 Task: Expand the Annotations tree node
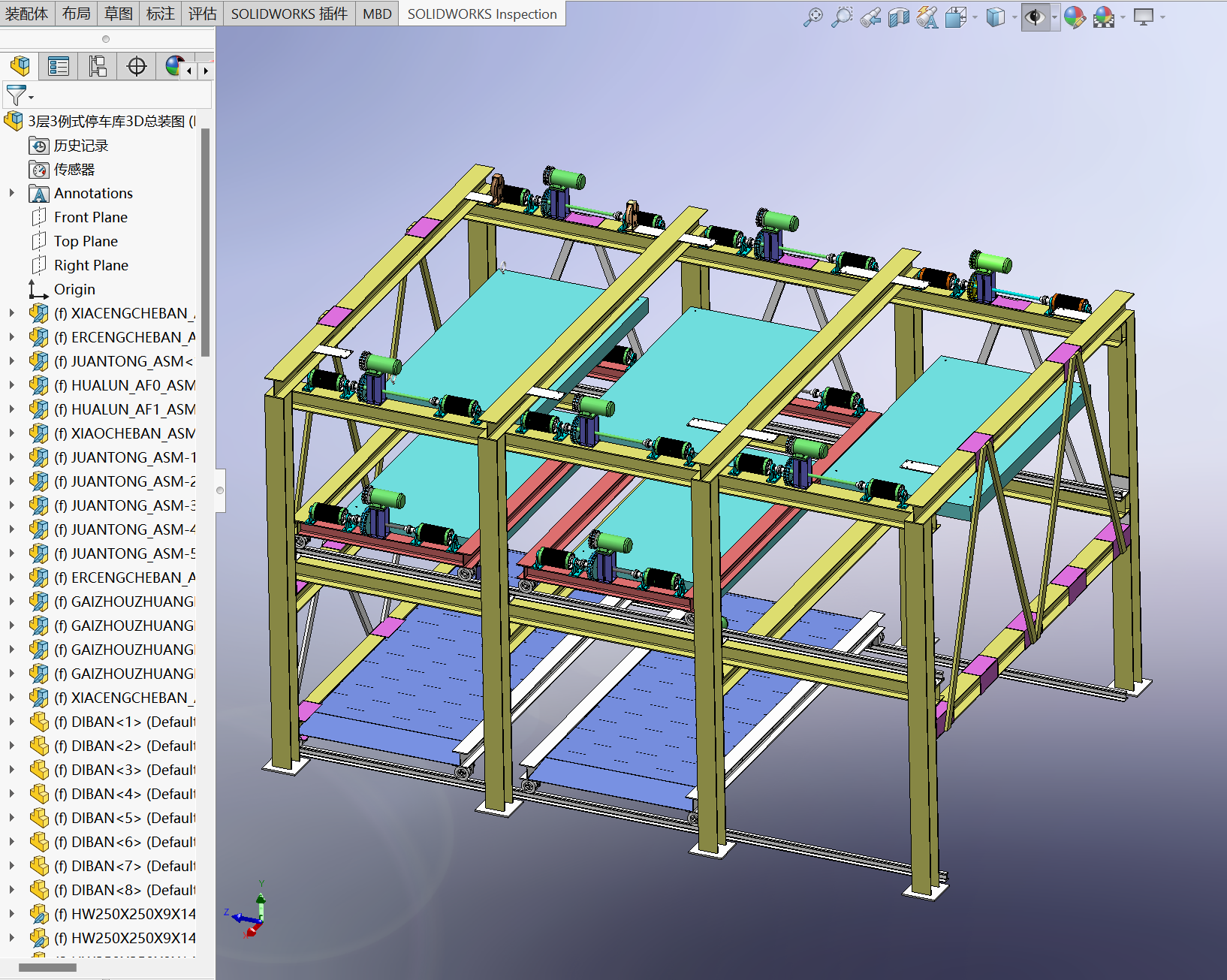pos(11,193)
